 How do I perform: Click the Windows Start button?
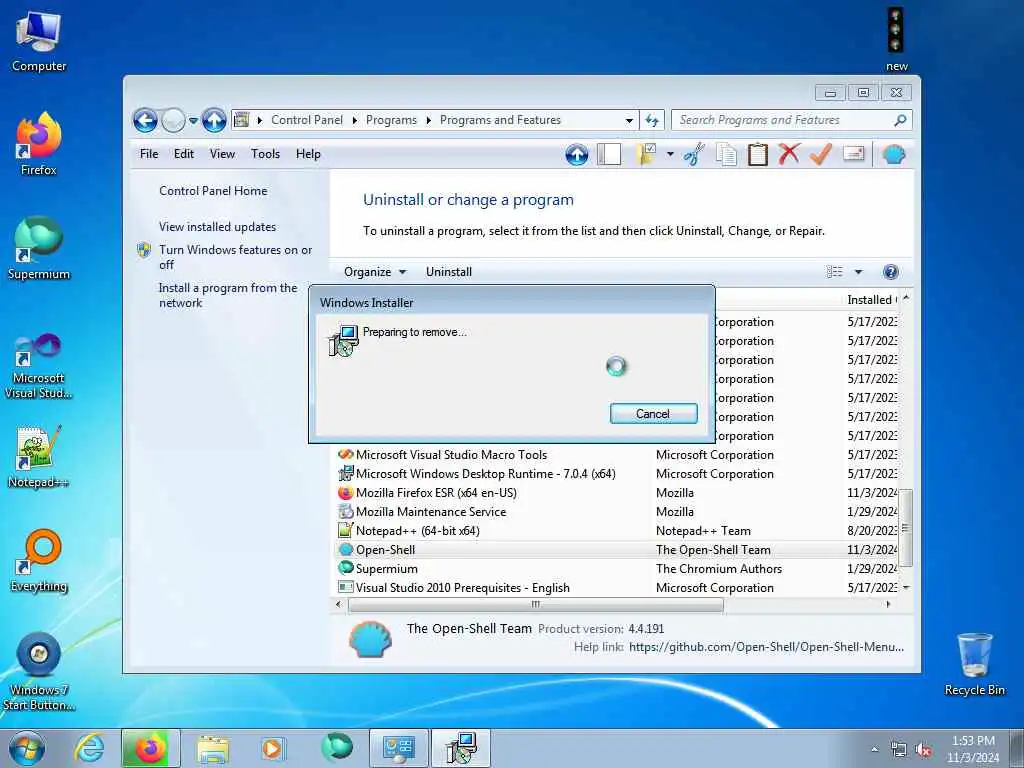[27, 748]
